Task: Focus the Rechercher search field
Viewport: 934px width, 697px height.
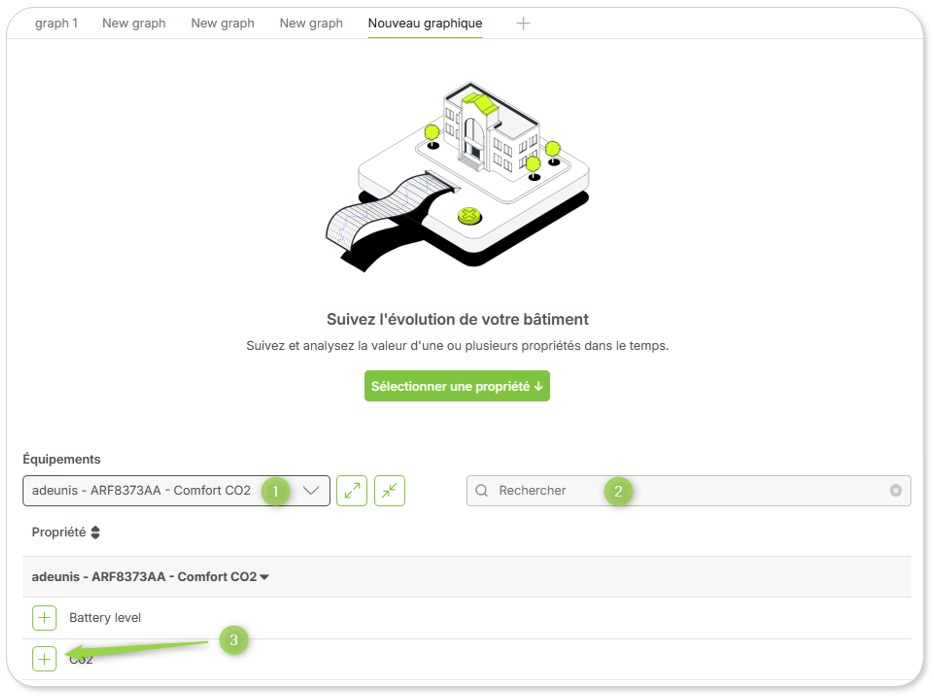Action: pos(689,490)
